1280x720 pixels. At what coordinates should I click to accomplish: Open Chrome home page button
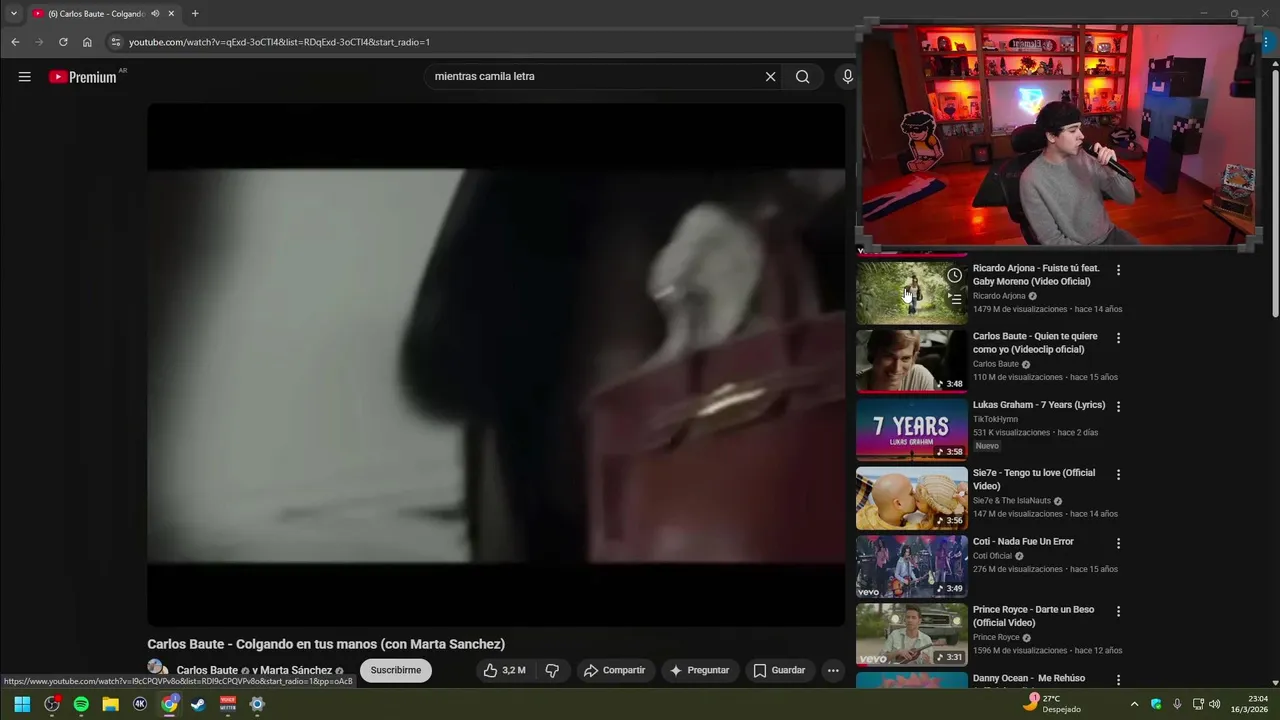[87, 42]
